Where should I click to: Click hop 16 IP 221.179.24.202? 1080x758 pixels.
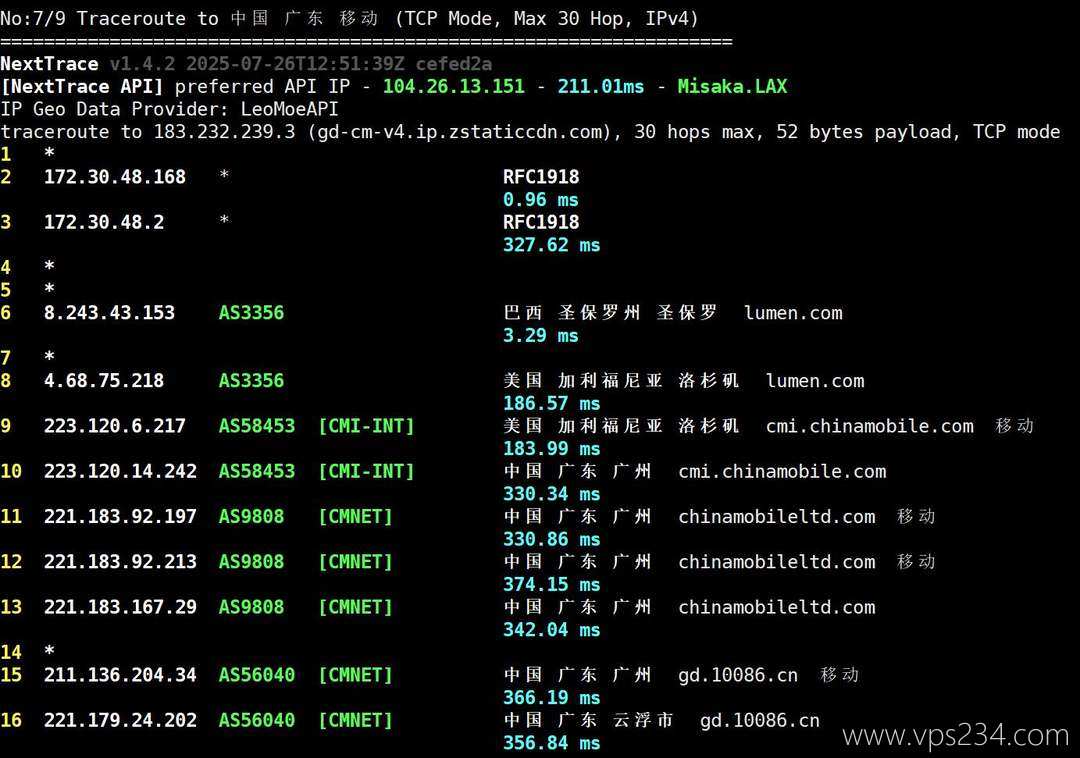tap(120, 720)
